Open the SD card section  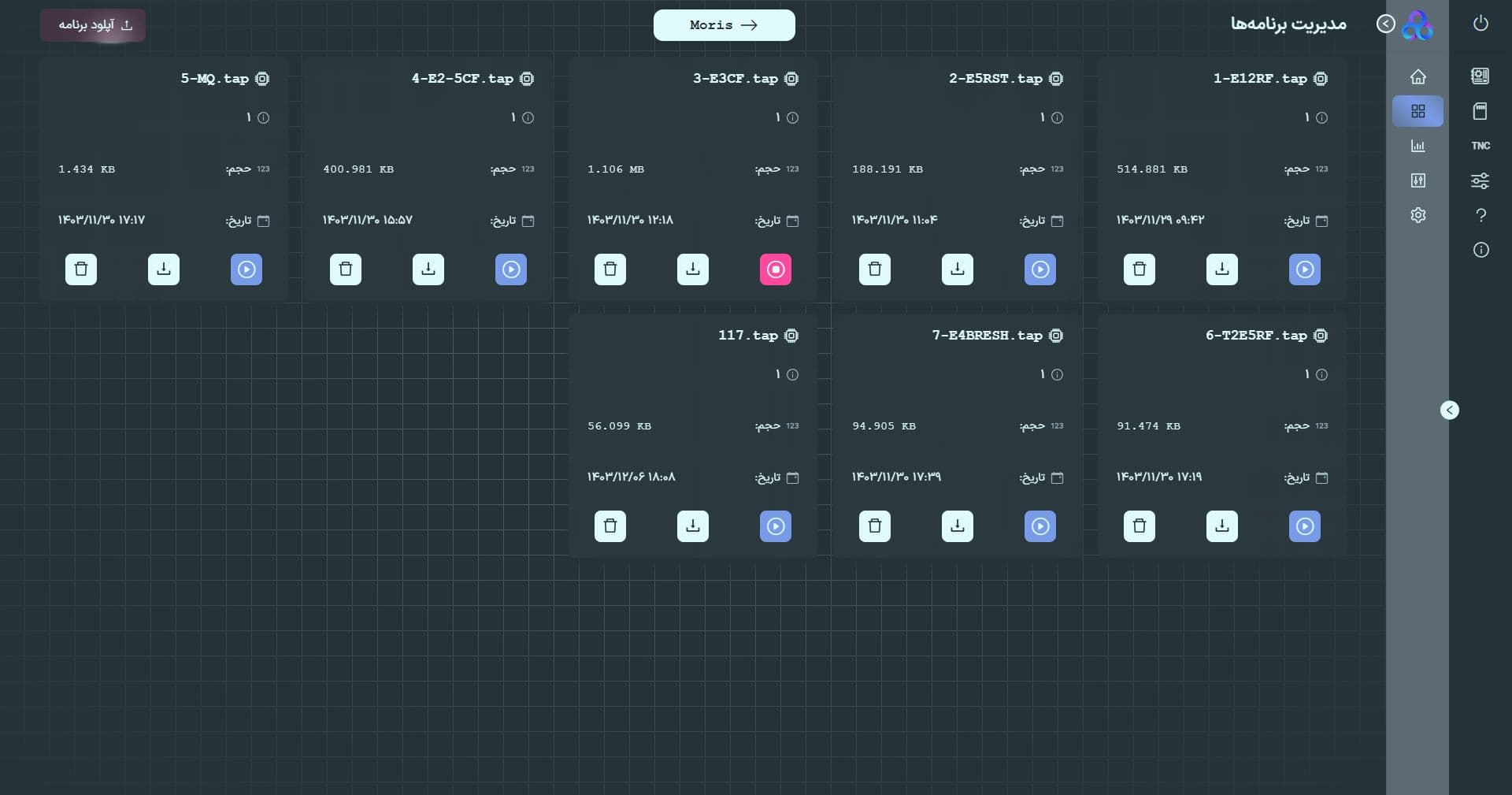[x=1481, y=111]
